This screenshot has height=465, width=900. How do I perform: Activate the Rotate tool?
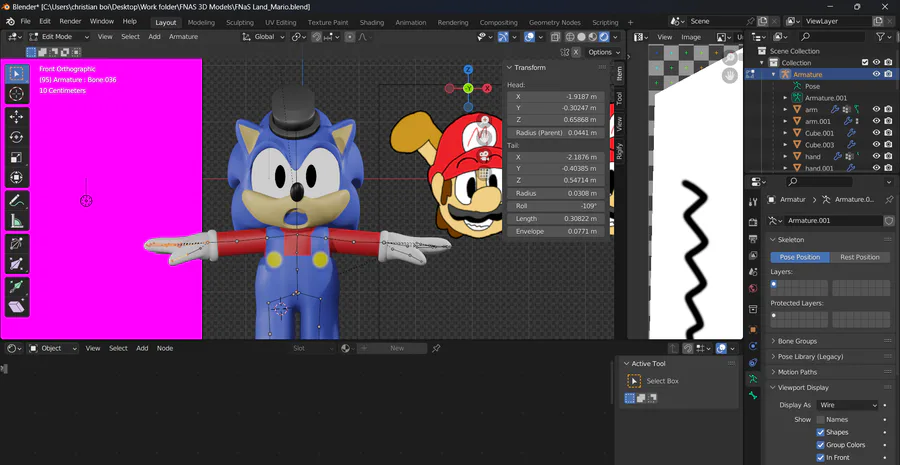(17, 137)
